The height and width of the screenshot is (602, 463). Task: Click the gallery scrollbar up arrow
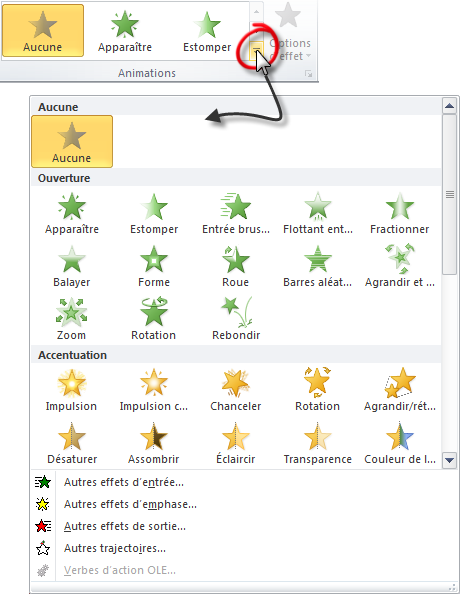pyautogui.click(x=449, y=106)
